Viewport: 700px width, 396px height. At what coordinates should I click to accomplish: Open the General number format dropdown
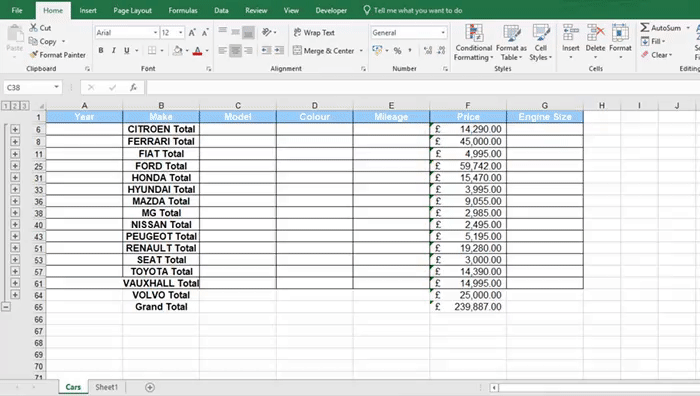(443, 33)
